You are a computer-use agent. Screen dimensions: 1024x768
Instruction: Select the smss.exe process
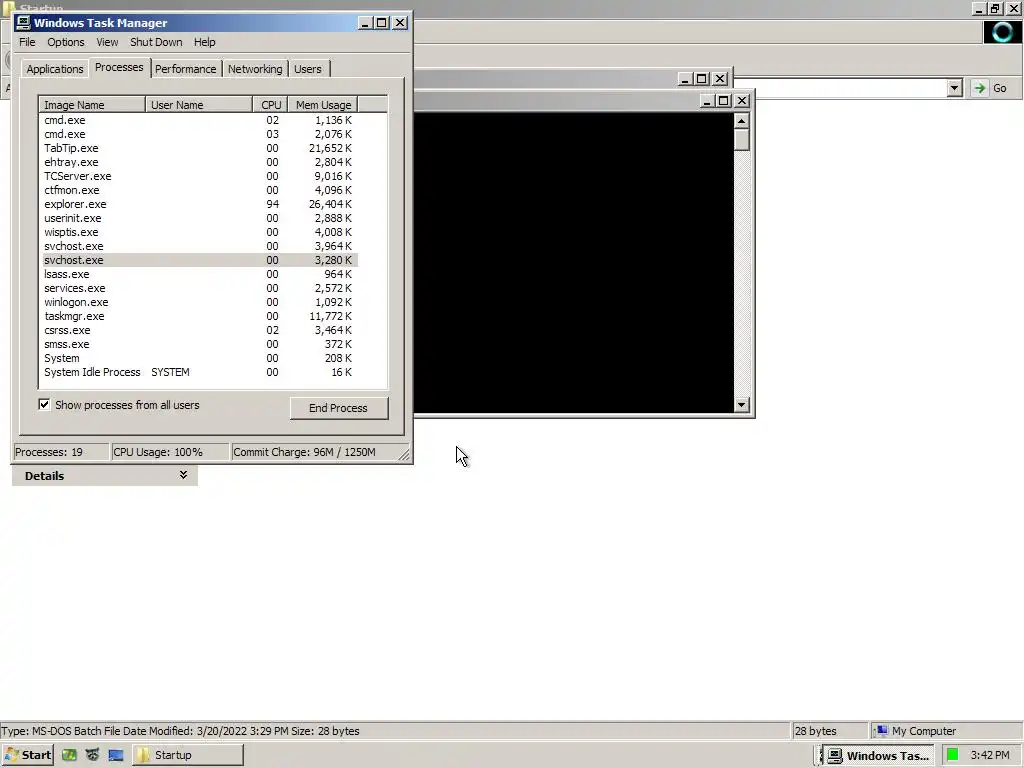click(200, 344)
